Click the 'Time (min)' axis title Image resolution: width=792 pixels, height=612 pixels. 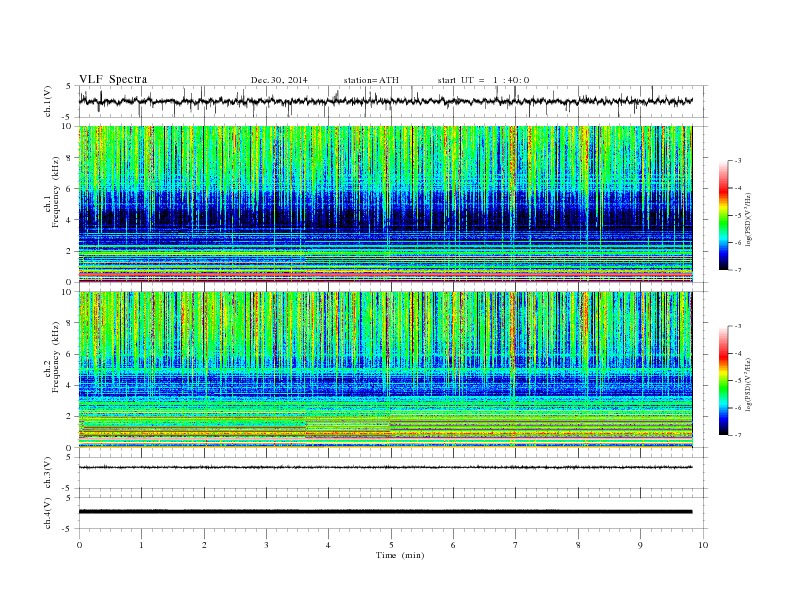(x=400, y=555)
